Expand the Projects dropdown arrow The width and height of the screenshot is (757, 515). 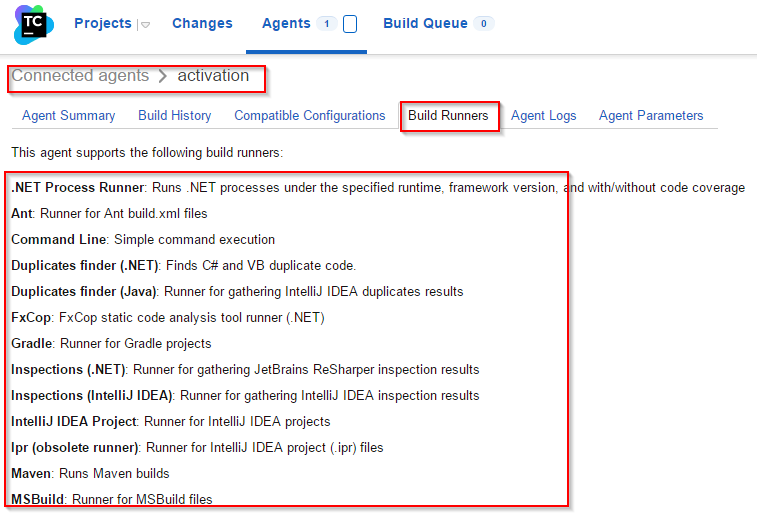pyautogui.click(x=145, y=25)
